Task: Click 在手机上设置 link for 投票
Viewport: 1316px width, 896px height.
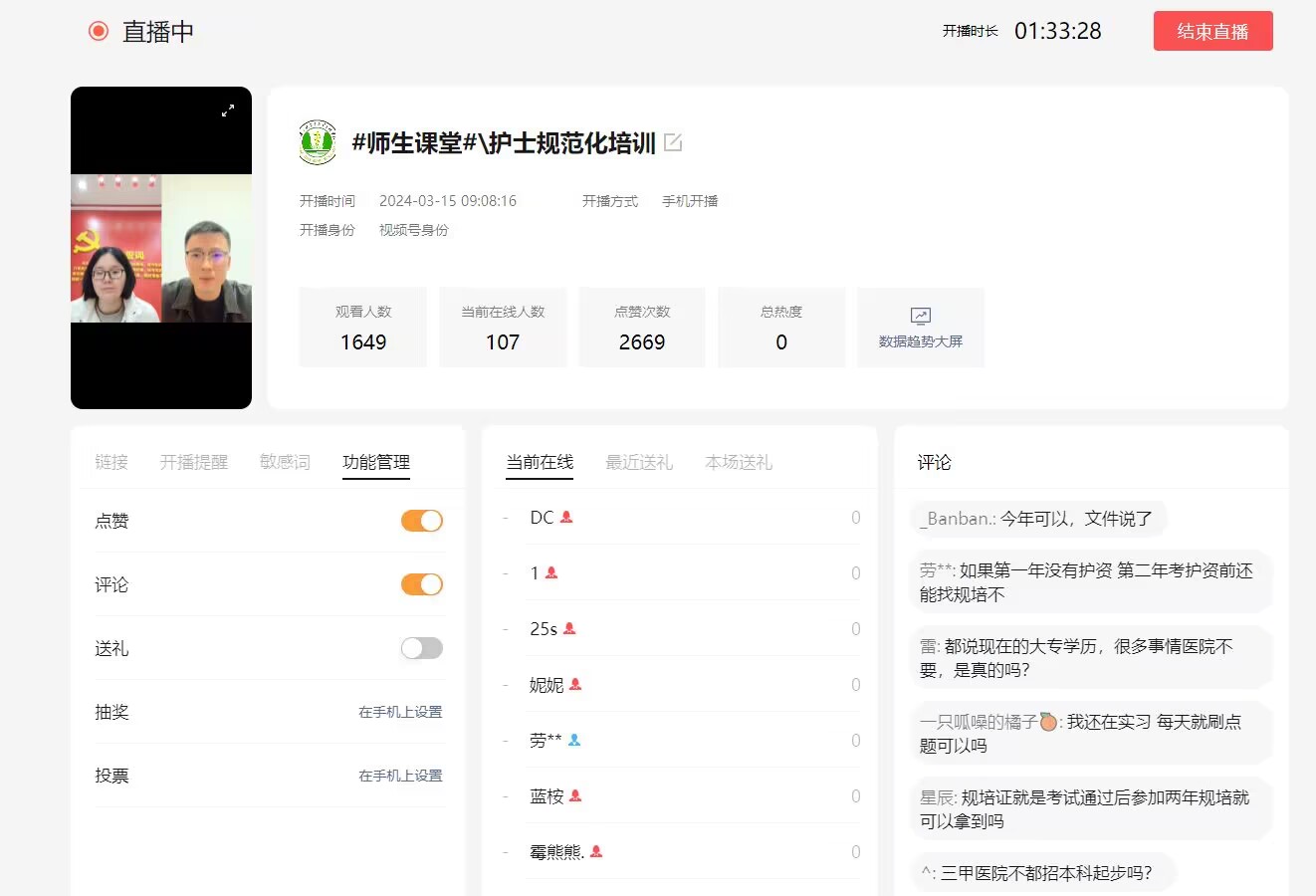Action: click(400, 776)
